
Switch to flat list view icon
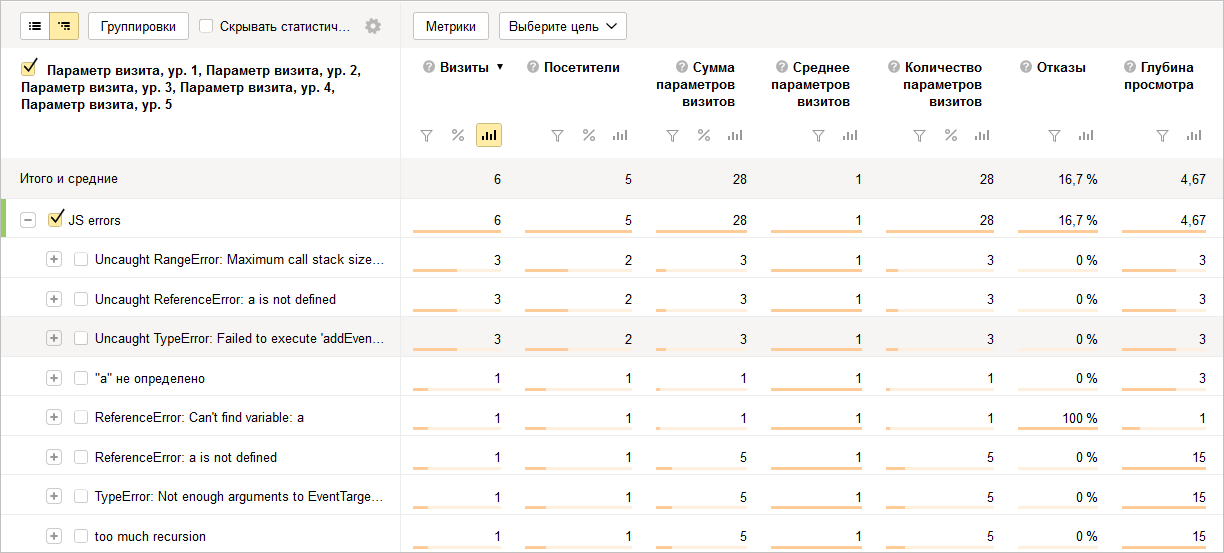coord(35,26)
